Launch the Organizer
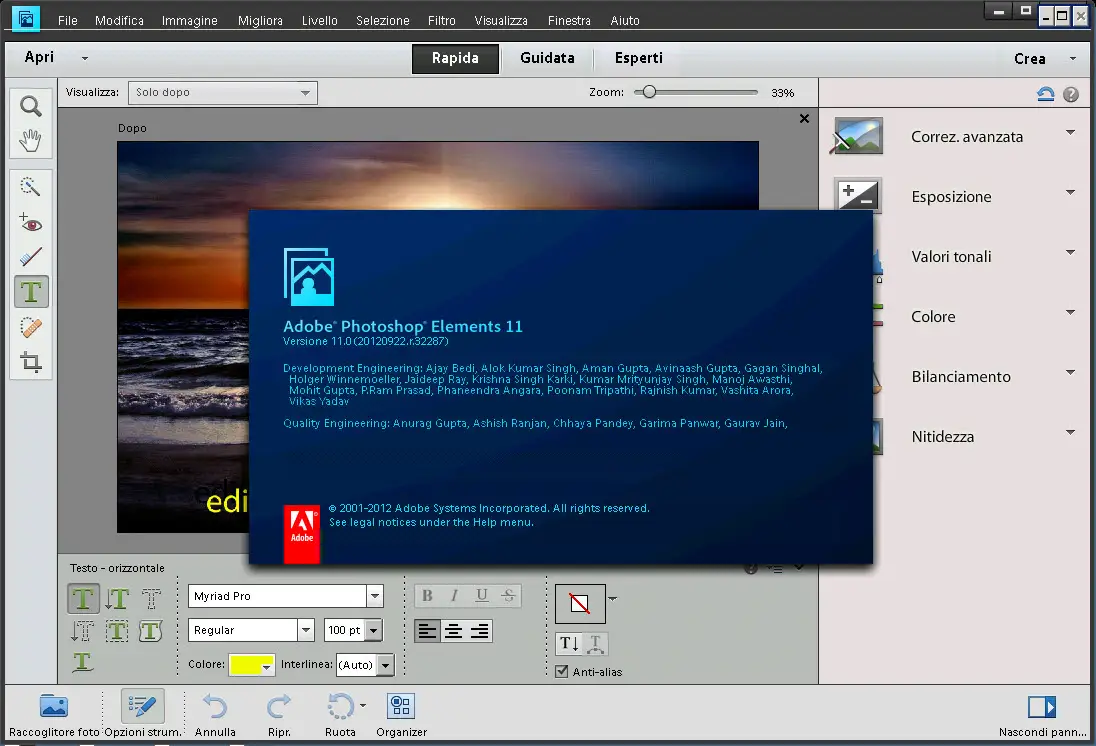 [401, 706]
